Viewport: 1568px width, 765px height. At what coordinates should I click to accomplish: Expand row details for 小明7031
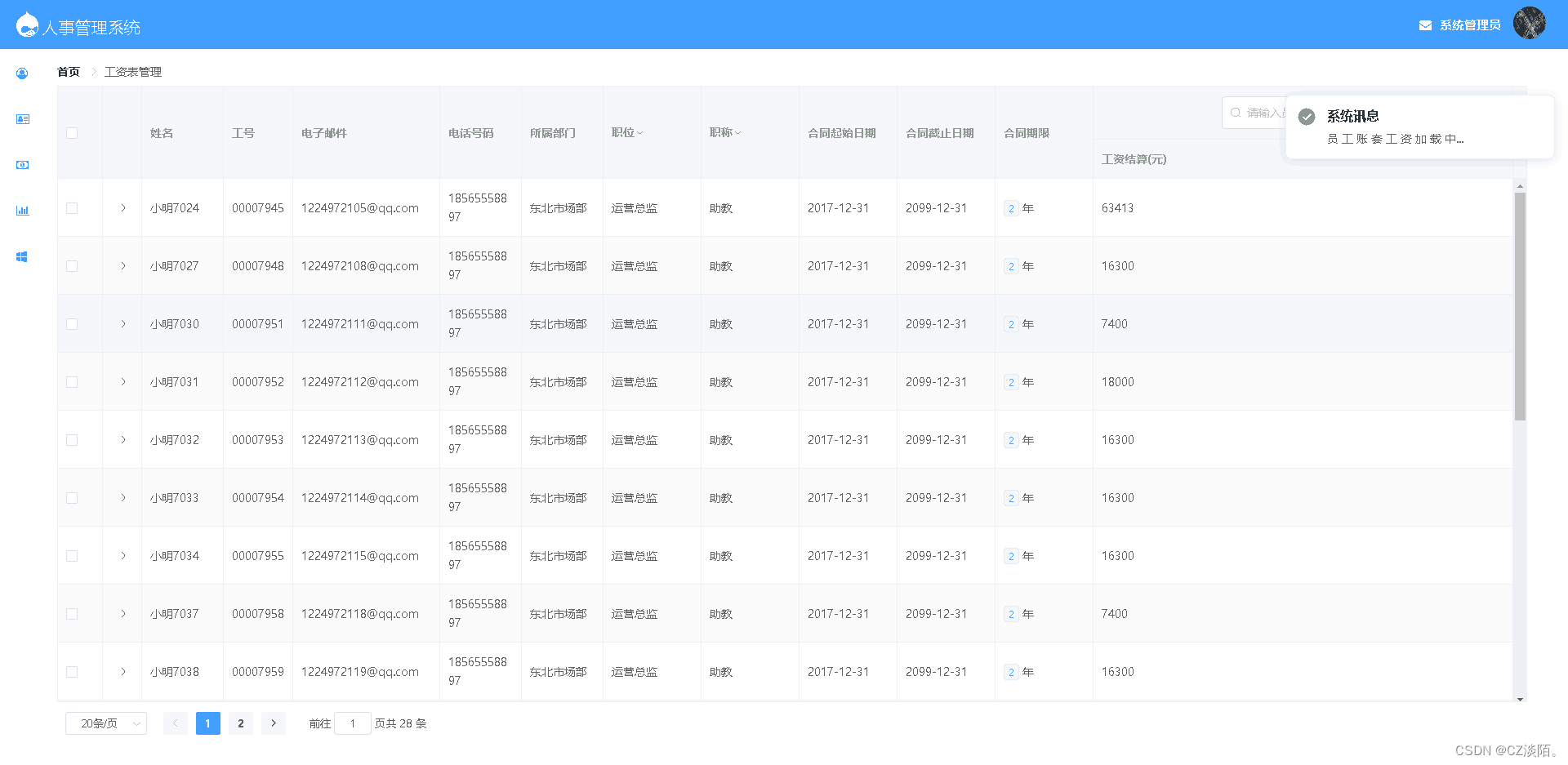(x=123, y=382)
